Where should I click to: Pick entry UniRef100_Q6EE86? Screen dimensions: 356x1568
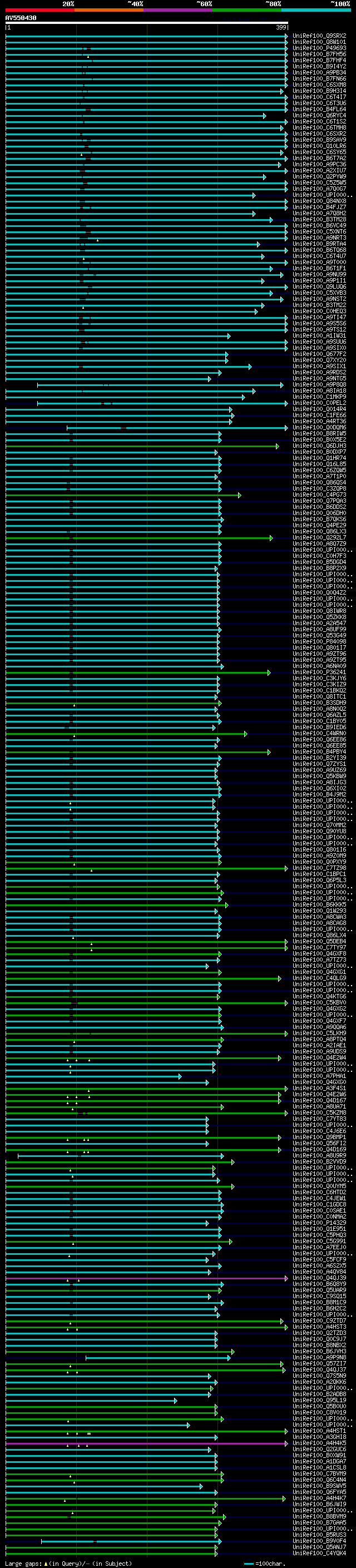point(319,740)
